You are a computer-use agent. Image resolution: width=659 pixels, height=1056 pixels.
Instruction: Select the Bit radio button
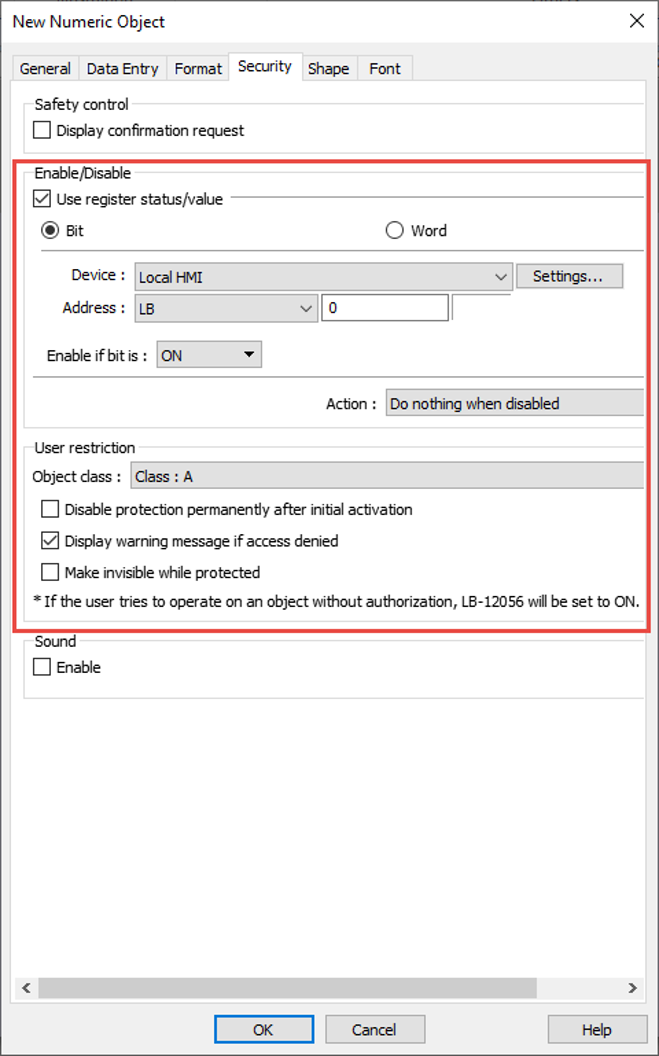(50, 231)
